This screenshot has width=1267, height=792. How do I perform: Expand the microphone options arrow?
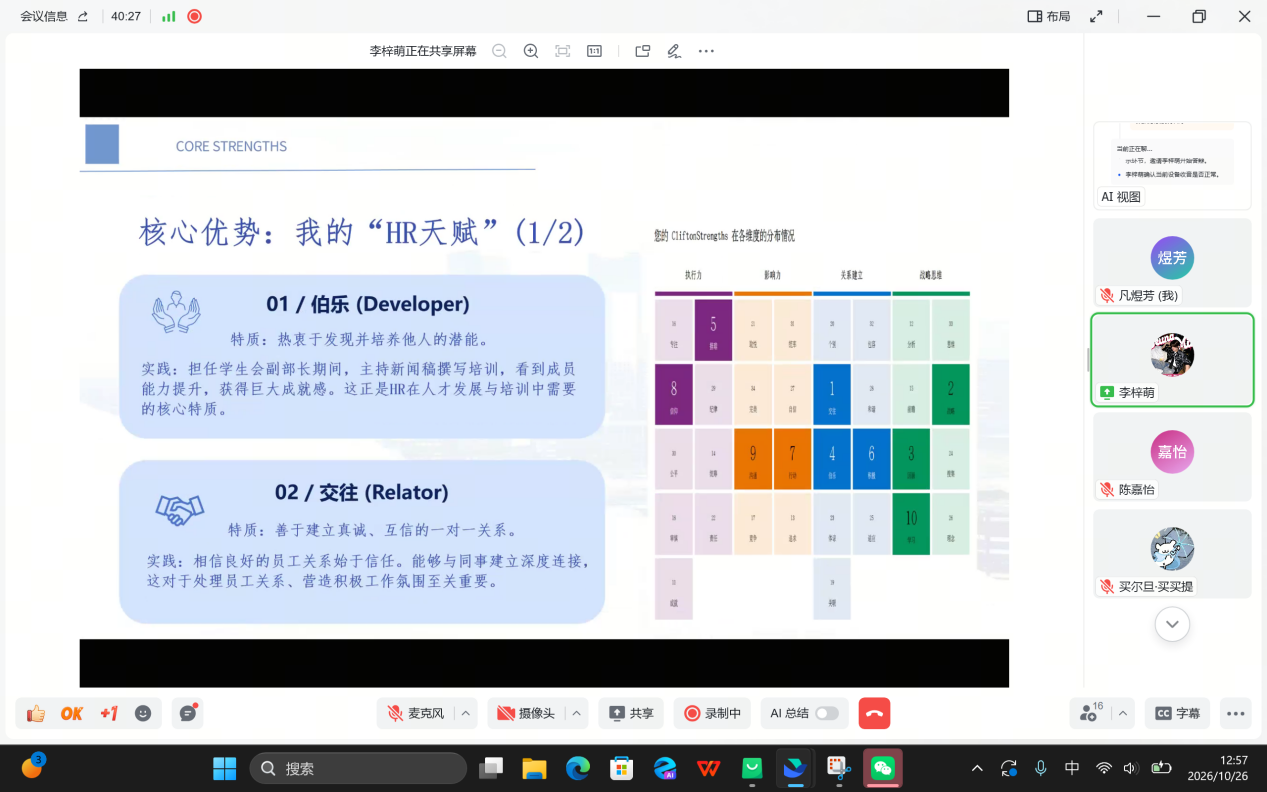click(x=465, y=713)
